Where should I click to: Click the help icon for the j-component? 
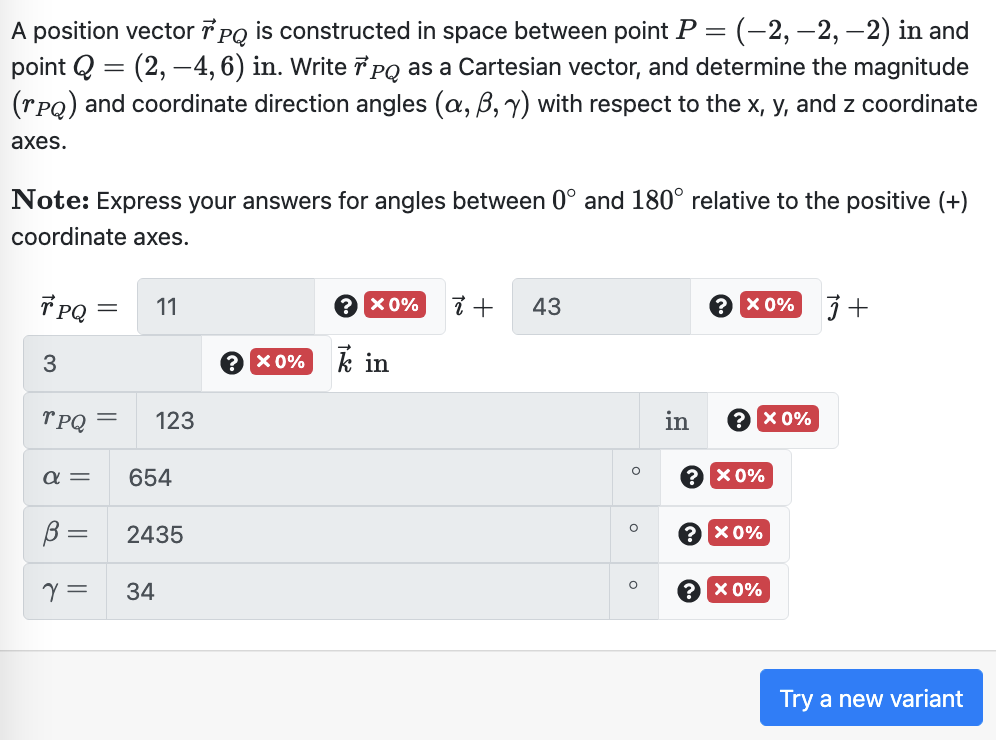(x=719, y=306)
